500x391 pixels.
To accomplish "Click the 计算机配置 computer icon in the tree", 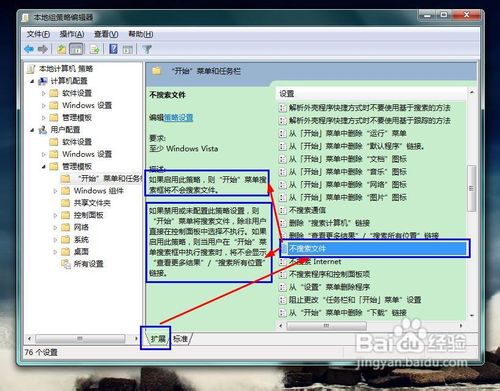I will 43,81.
